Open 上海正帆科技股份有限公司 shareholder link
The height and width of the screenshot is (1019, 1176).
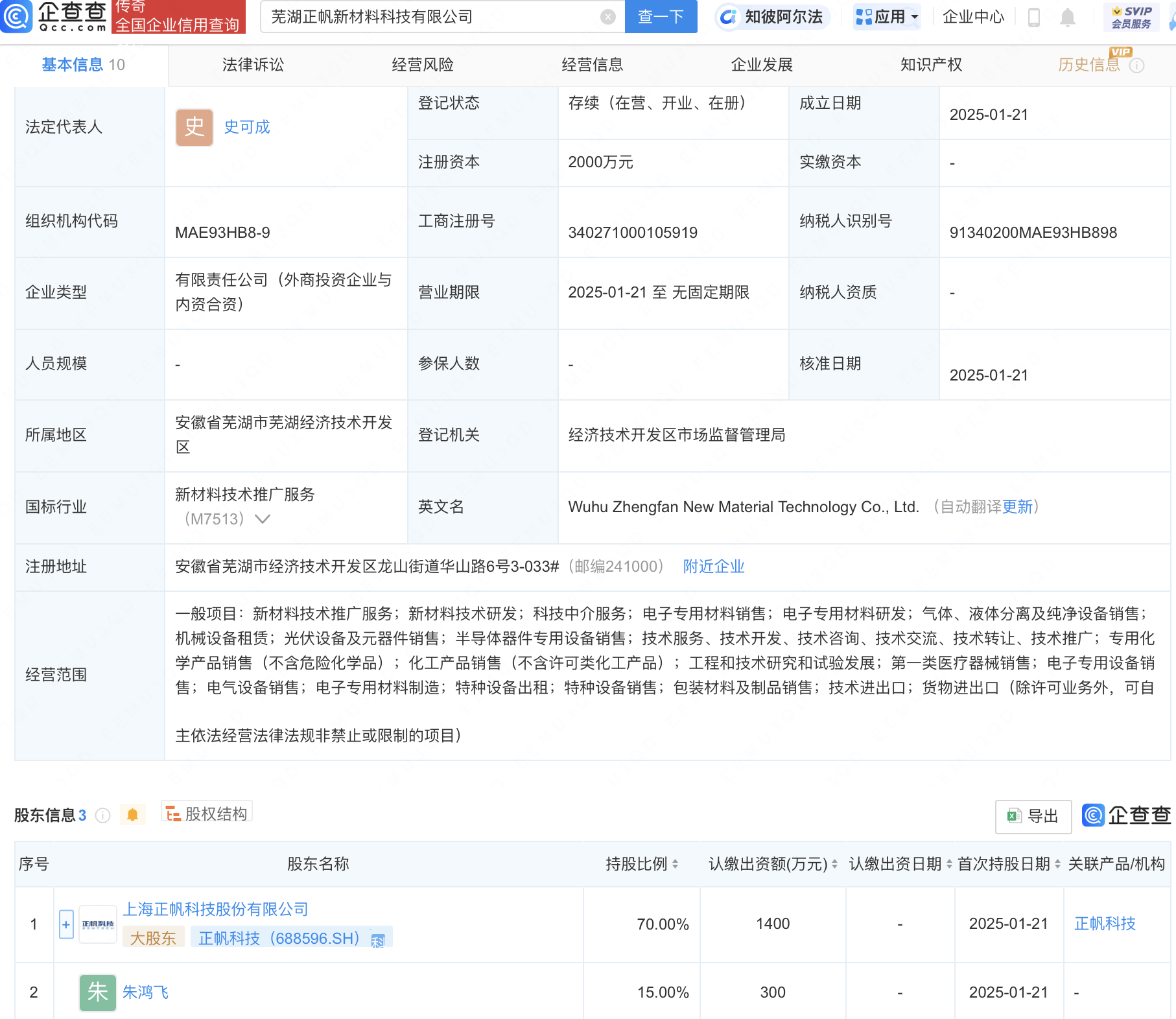click(216, 909)
